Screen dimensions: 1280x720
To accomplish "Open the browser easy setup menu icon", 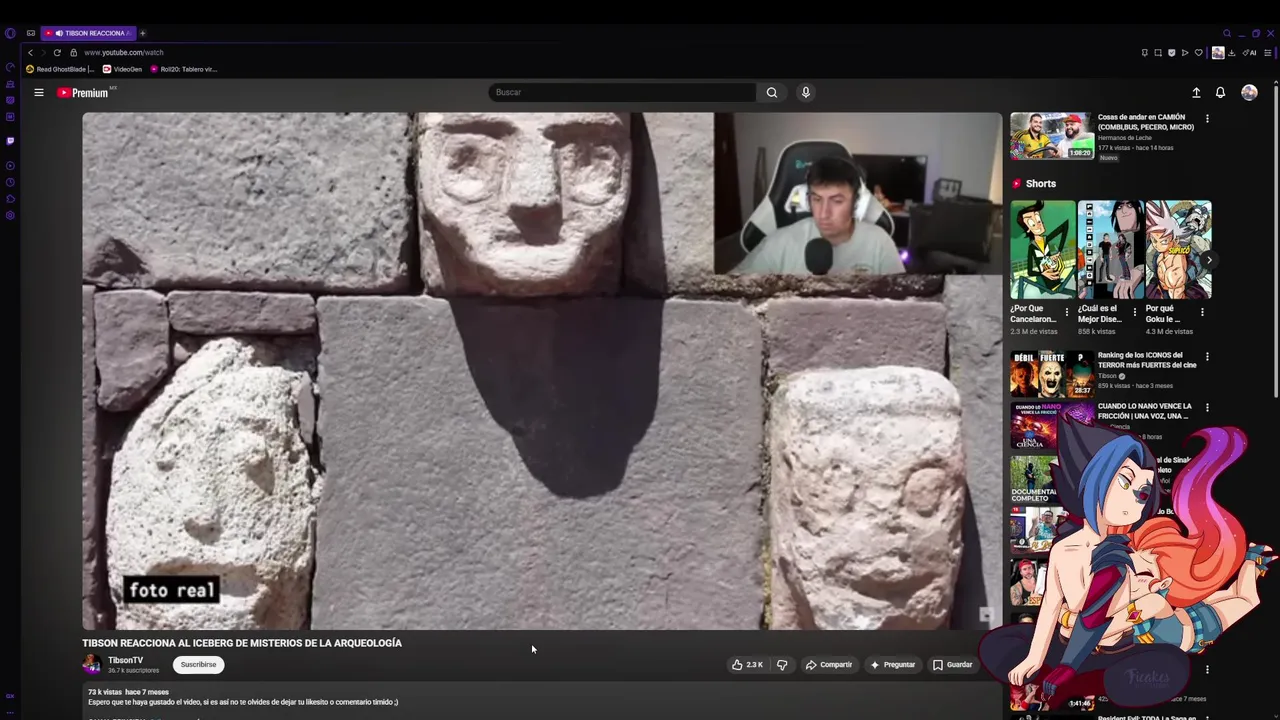I will (x=1267, y=52).
